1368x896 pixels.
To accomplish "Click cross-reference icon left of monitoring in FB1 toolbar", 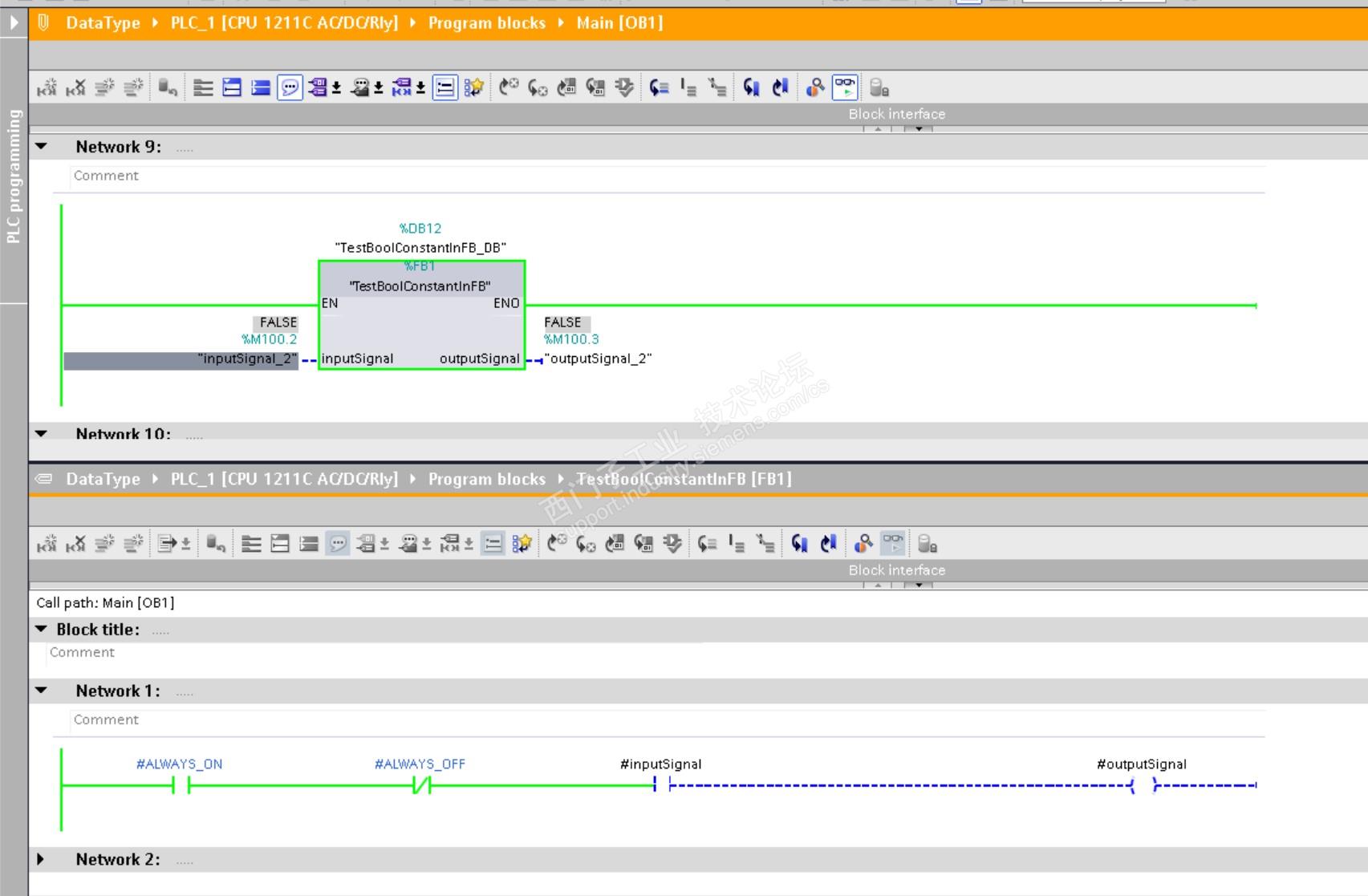I will (x=863, y=545).
